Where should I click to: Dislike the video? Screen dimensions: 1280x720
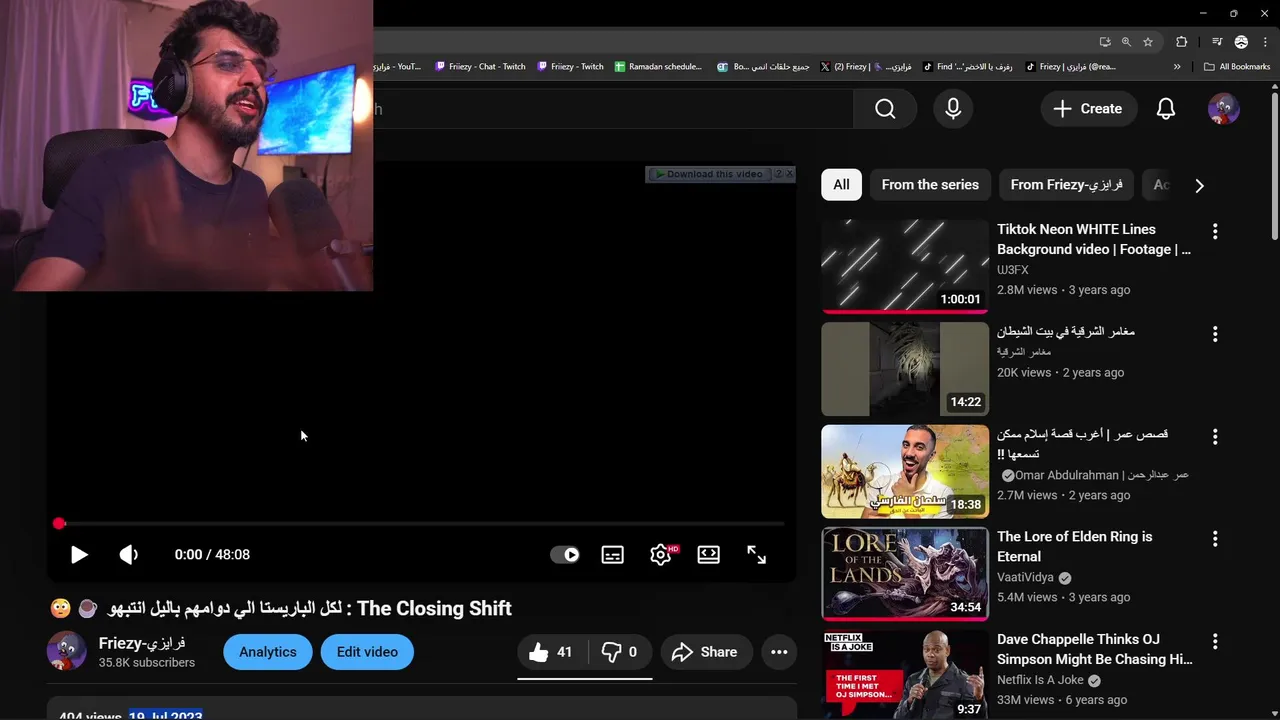(x=619, y=652)
